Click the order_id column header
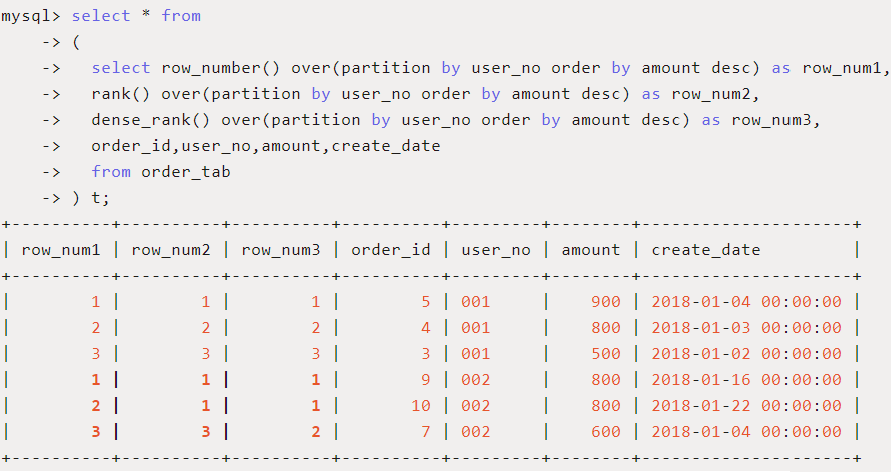The width and height of the screenshot is (892, 473). click(x=391, y=250)
